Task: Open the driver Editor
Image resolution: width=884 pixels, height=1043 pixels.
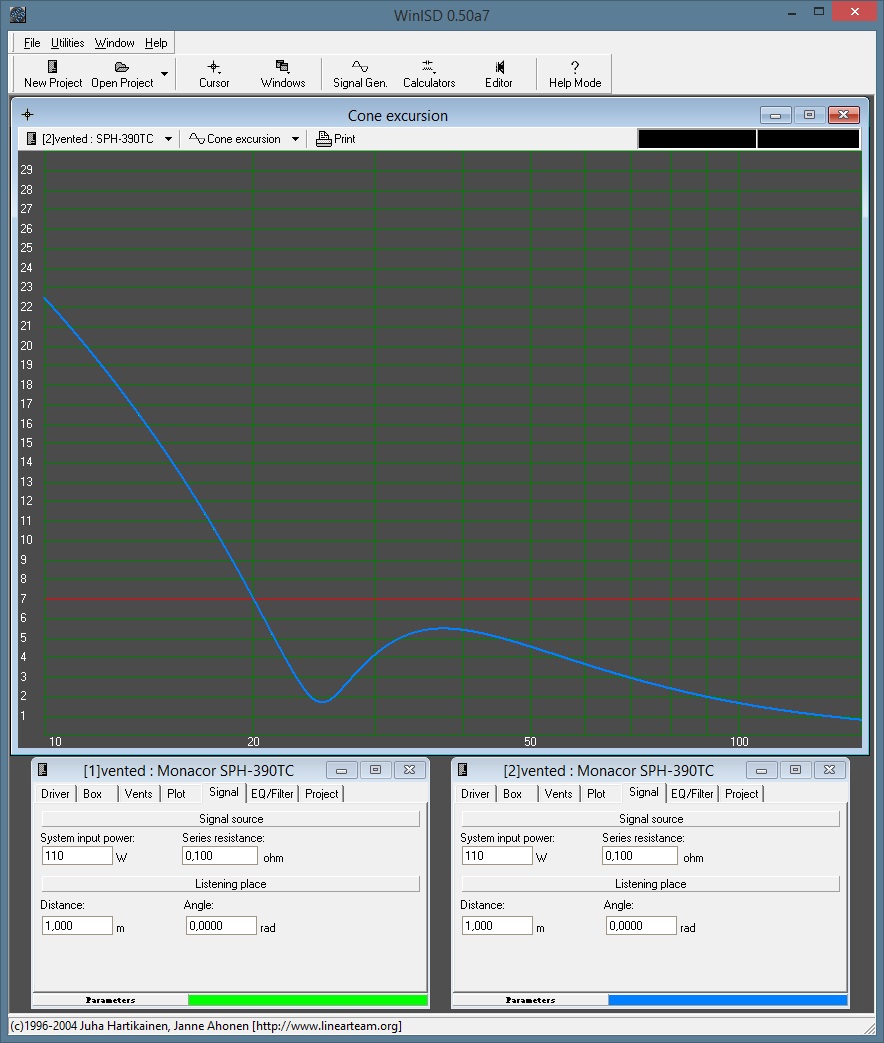Action: 499,67
